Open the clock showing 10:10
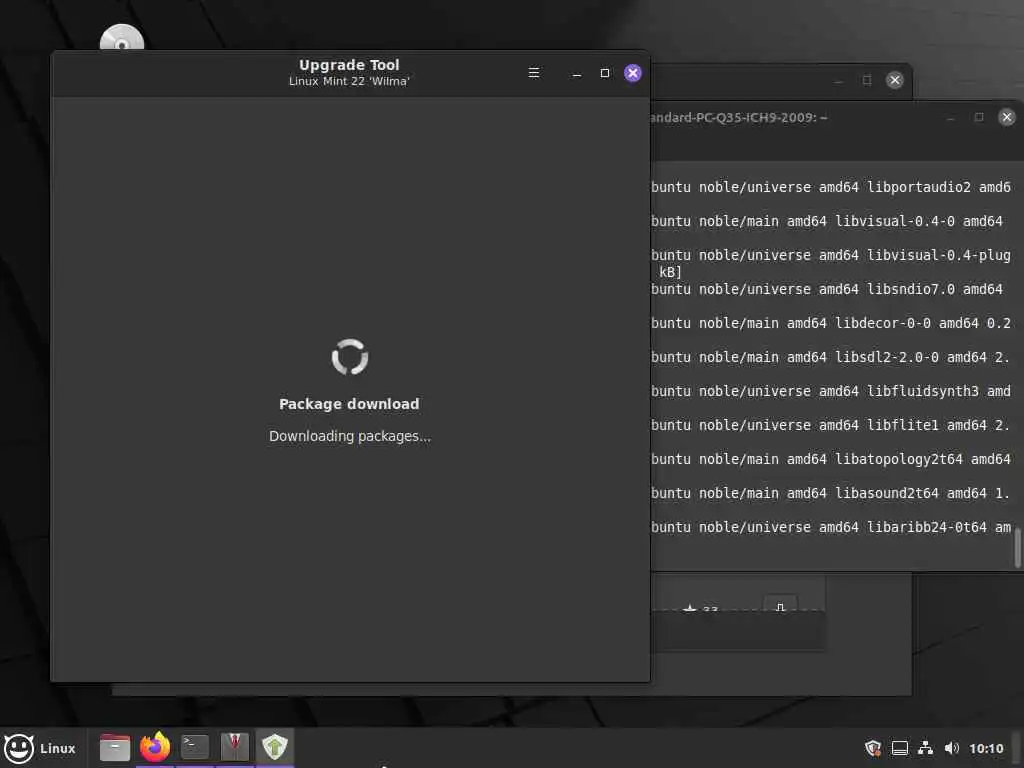The image size is (1024, 768). click(x=986, y=748)
